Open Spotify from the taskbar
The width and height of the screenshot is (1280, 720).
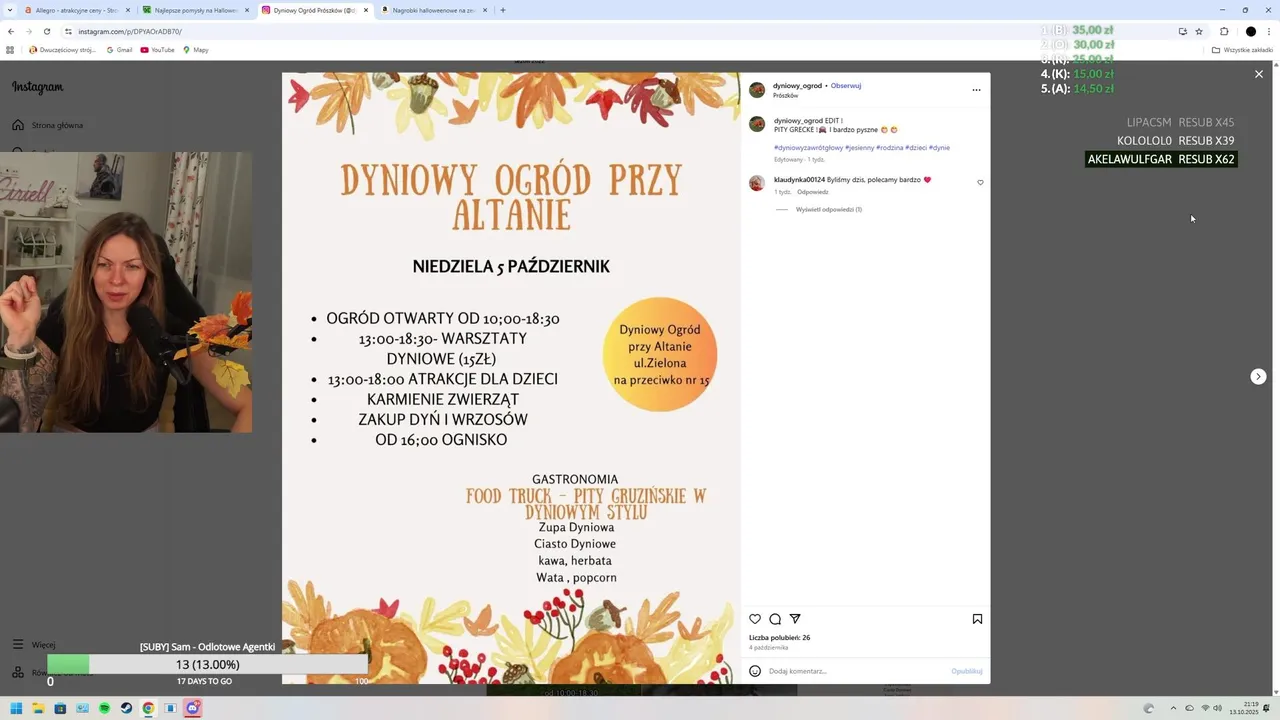(x=104, y=708)
